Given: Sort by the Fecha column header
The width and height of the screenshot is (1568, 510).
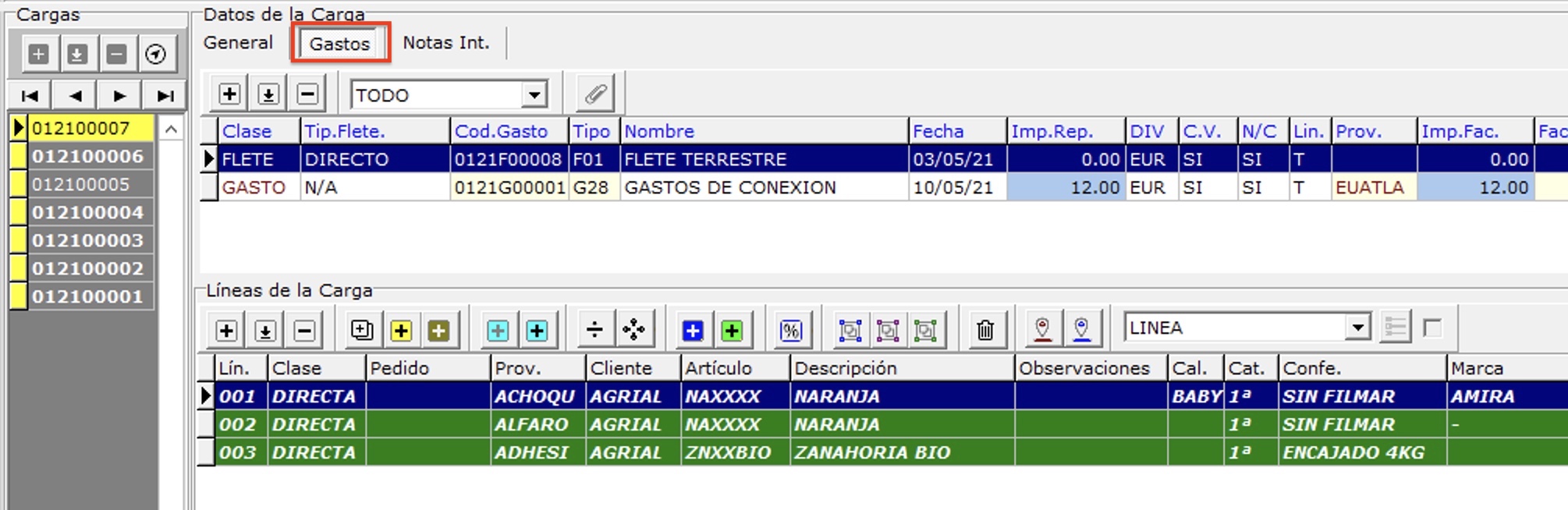Looking at the screenshot, I should click(956, 131).
